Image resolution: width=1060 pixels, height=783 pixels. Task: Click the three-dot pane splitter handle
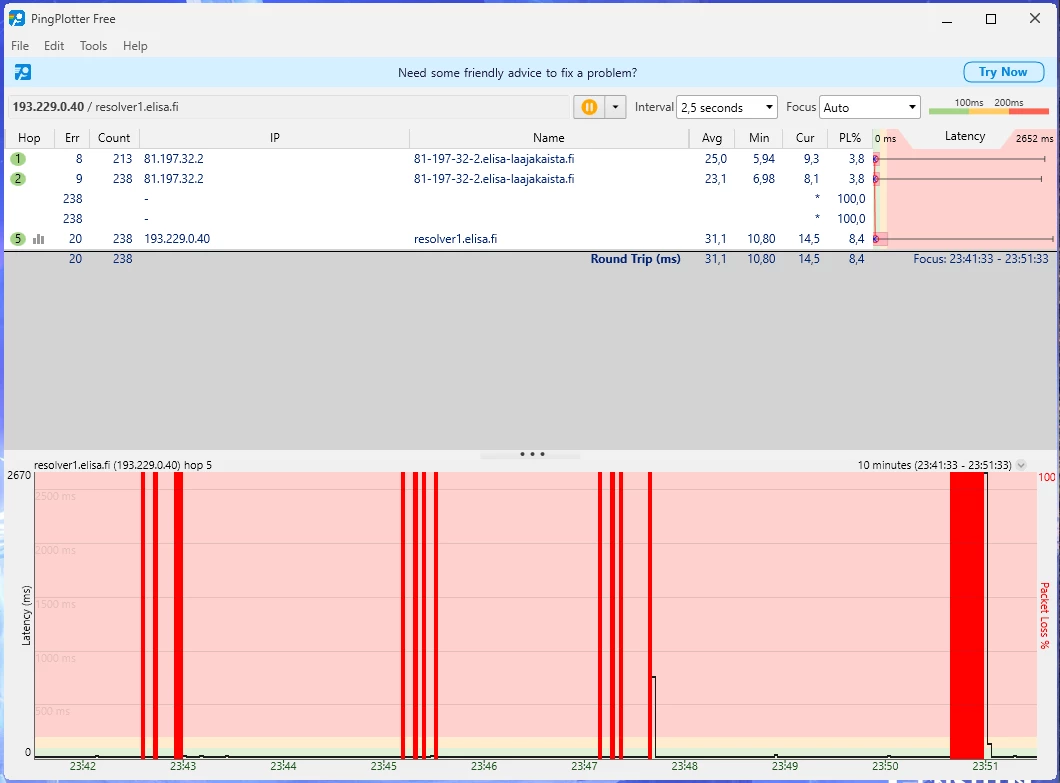pyautogui.click(x=531, y=454)
